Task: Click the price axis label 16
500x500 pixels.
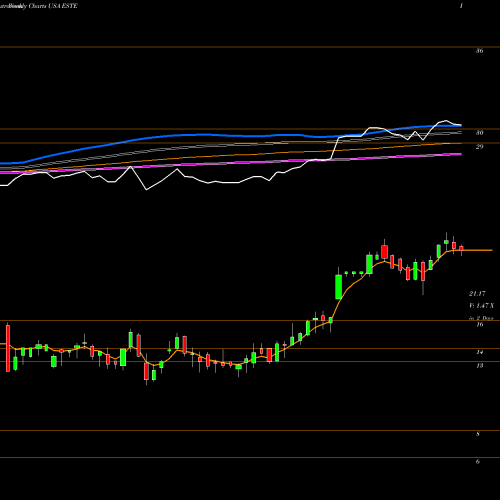Action: [x=479, y=324]
